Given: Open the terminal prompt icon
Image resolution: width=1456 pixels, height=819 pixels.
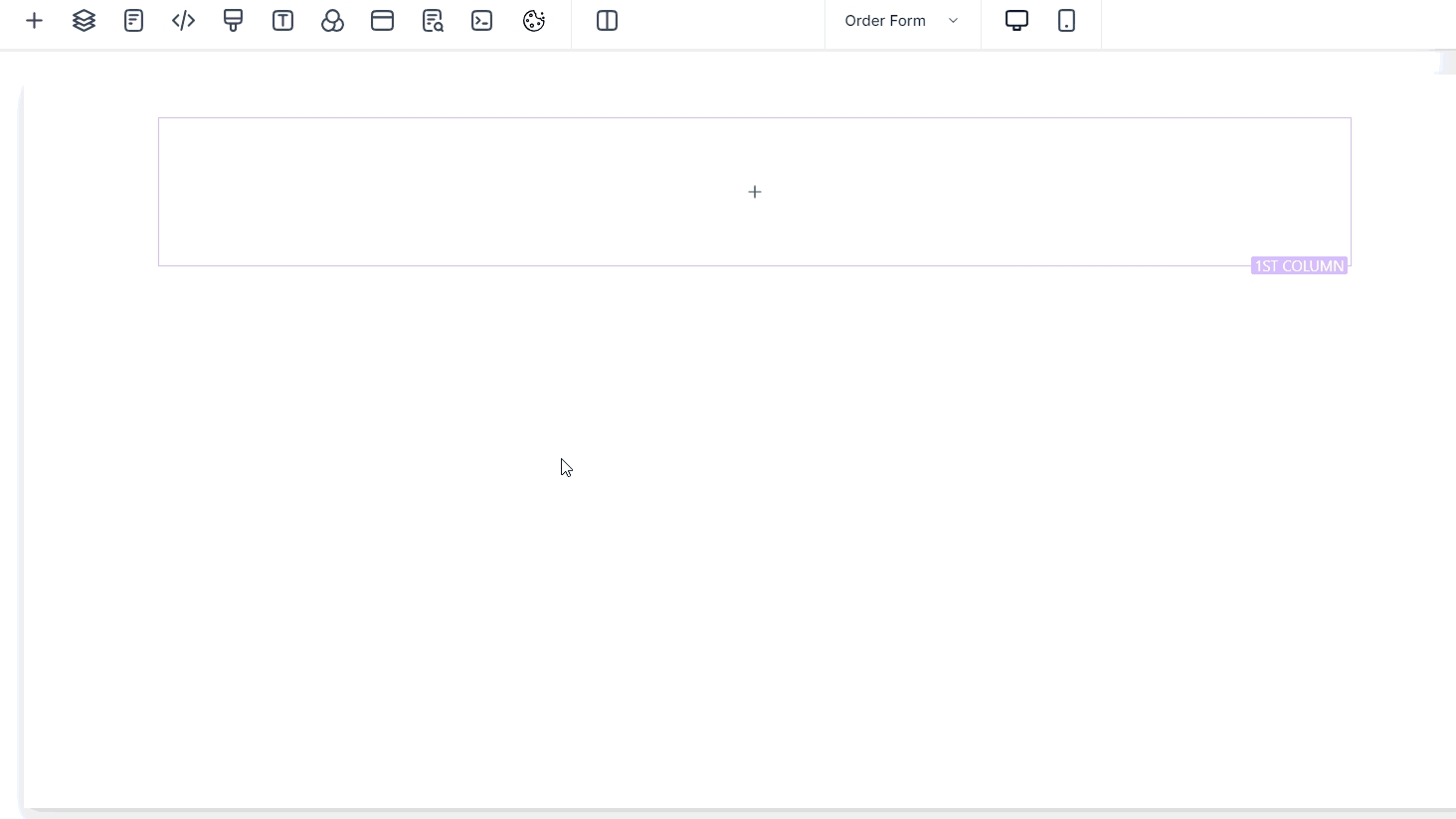Looking at the screenshot, I should [482, 21].
